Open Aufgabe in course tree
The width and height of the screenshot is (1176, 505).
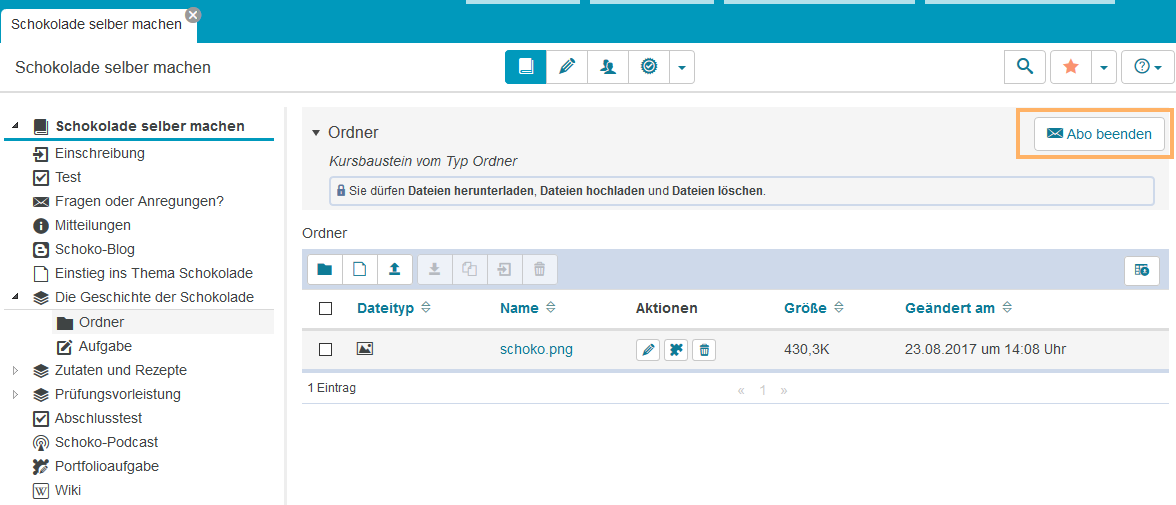coord(105,347)
